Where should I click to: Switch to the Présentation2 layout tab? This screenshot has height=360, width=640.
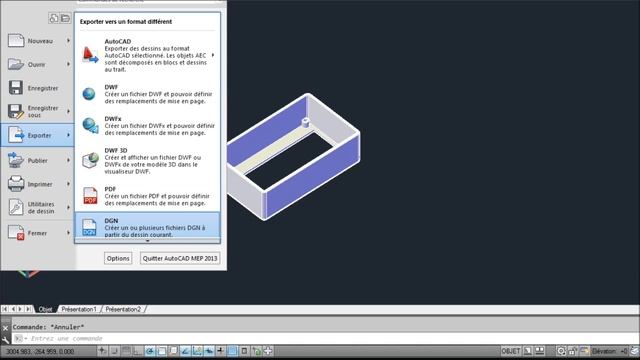point(123,309)
